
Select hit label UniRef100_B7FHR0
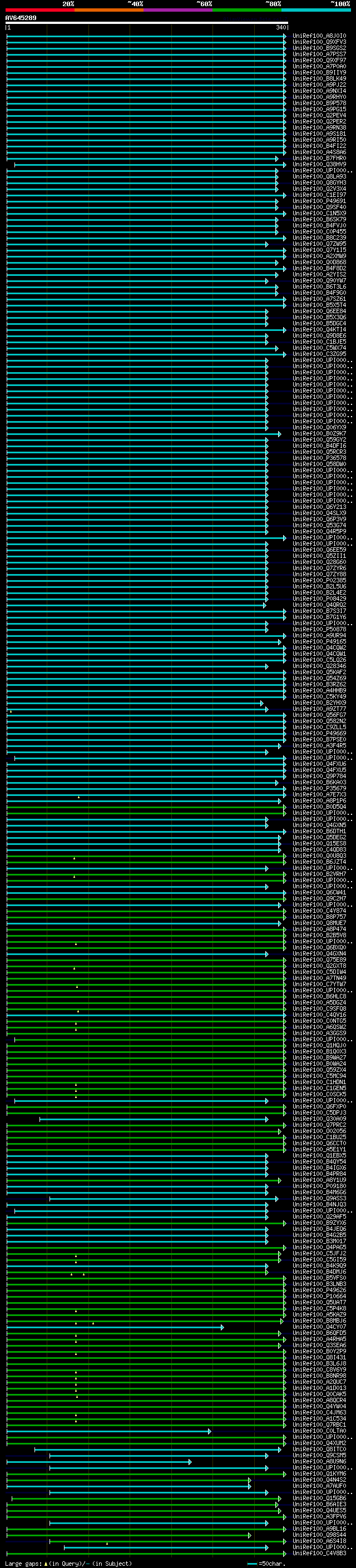point(319,159)
